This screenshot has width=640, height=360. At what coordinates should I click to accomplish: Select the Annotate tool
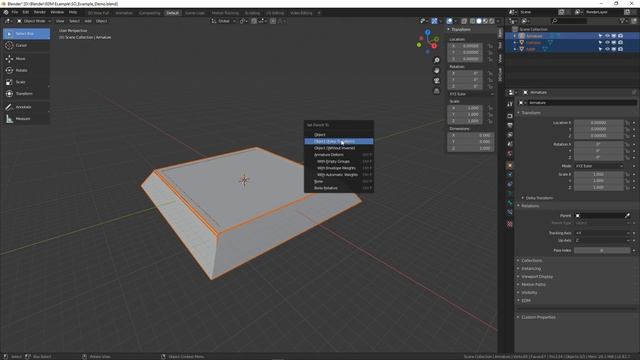tap(27, 107)
